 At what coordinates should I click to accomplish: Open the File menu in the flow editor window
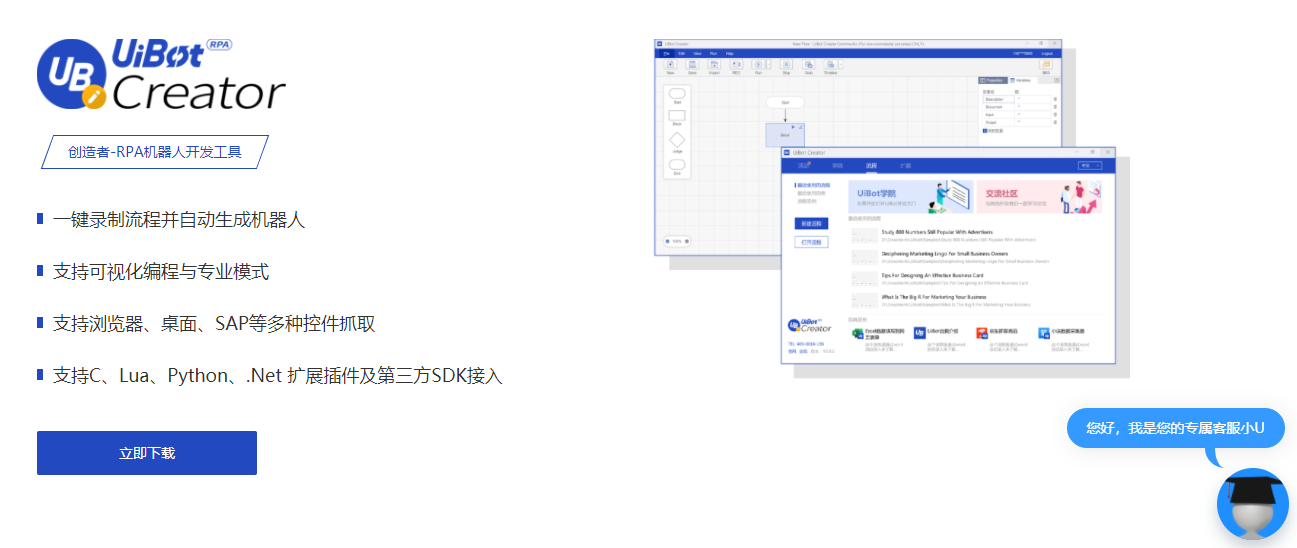pos(666,53)
